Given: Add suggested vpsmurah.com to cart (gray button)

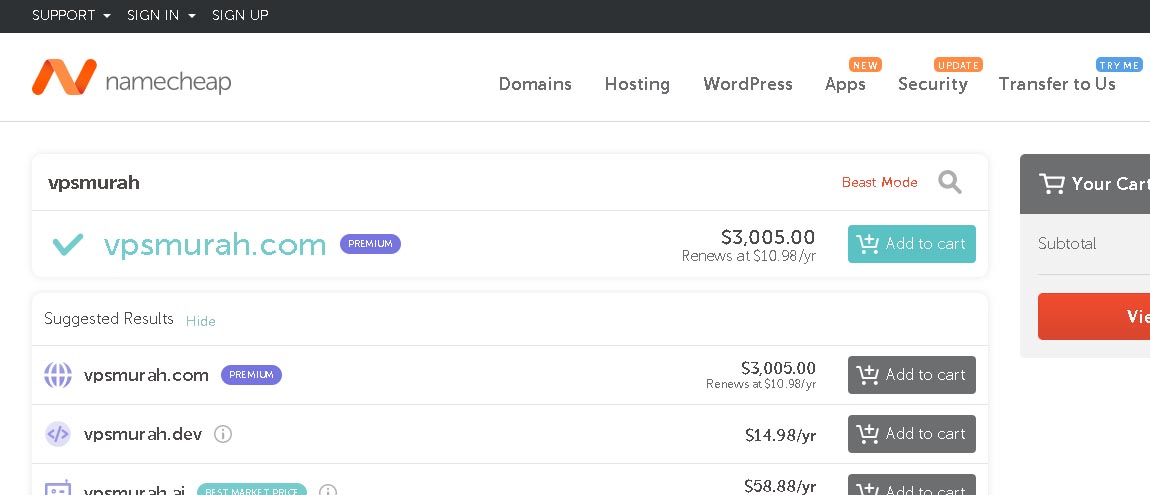Looking at the screenshot, I should click(912, 375).
